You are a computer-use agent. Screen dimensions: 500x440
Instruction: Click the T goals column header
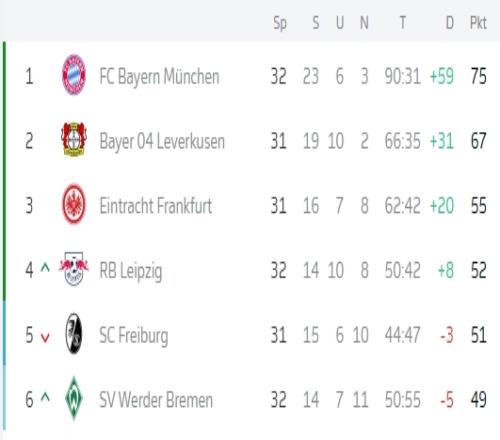point(403,23)
